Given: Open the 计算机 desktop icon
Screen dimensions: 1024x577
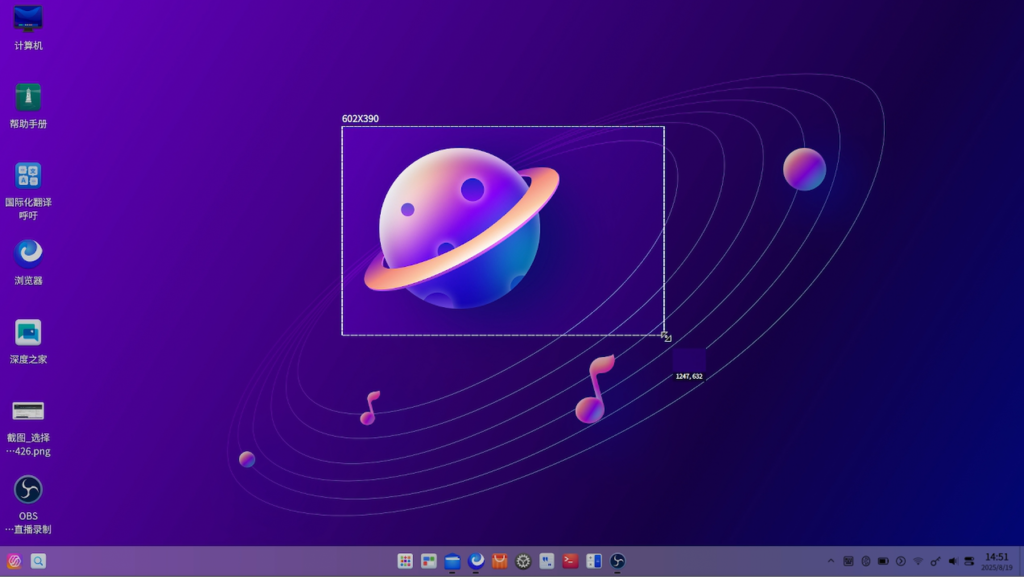Looking at the screenshot, I should pyautogui.click(x=28, y=20).
